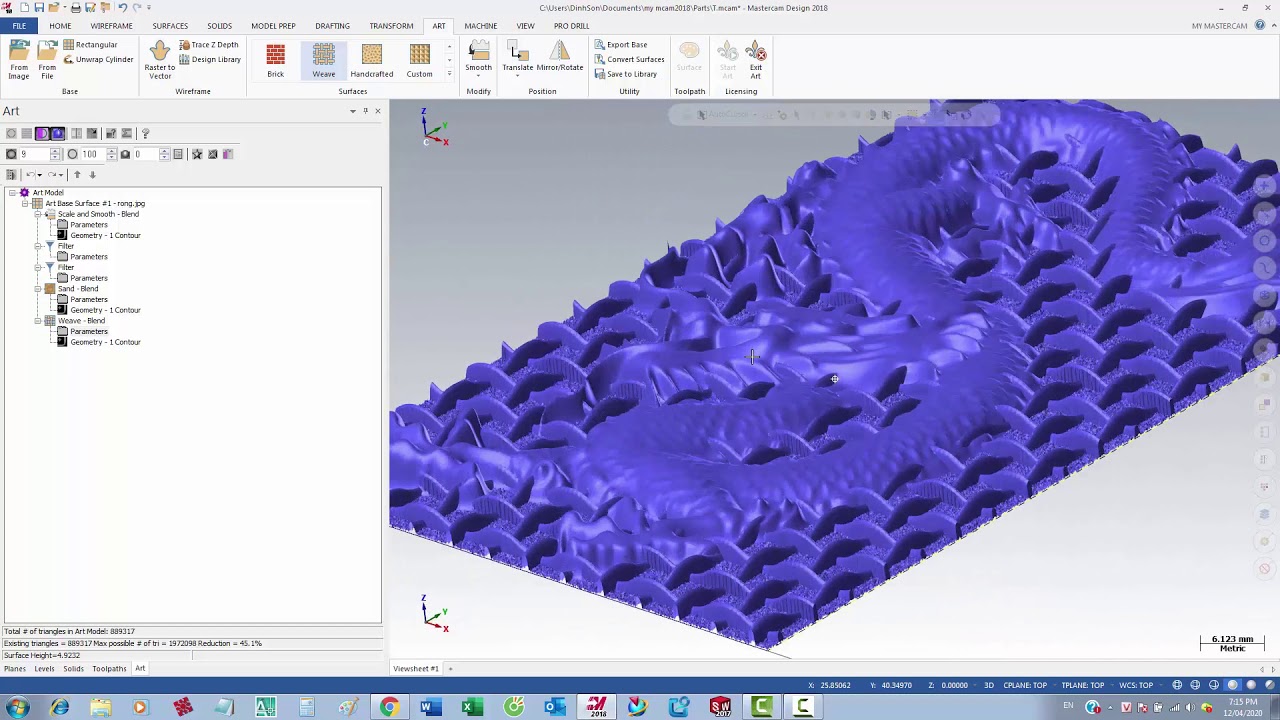Screen dimensions: 1280x720
Task: Collapse Weave - Blend node
Action: pyautogui.click(x=38, y=320)
